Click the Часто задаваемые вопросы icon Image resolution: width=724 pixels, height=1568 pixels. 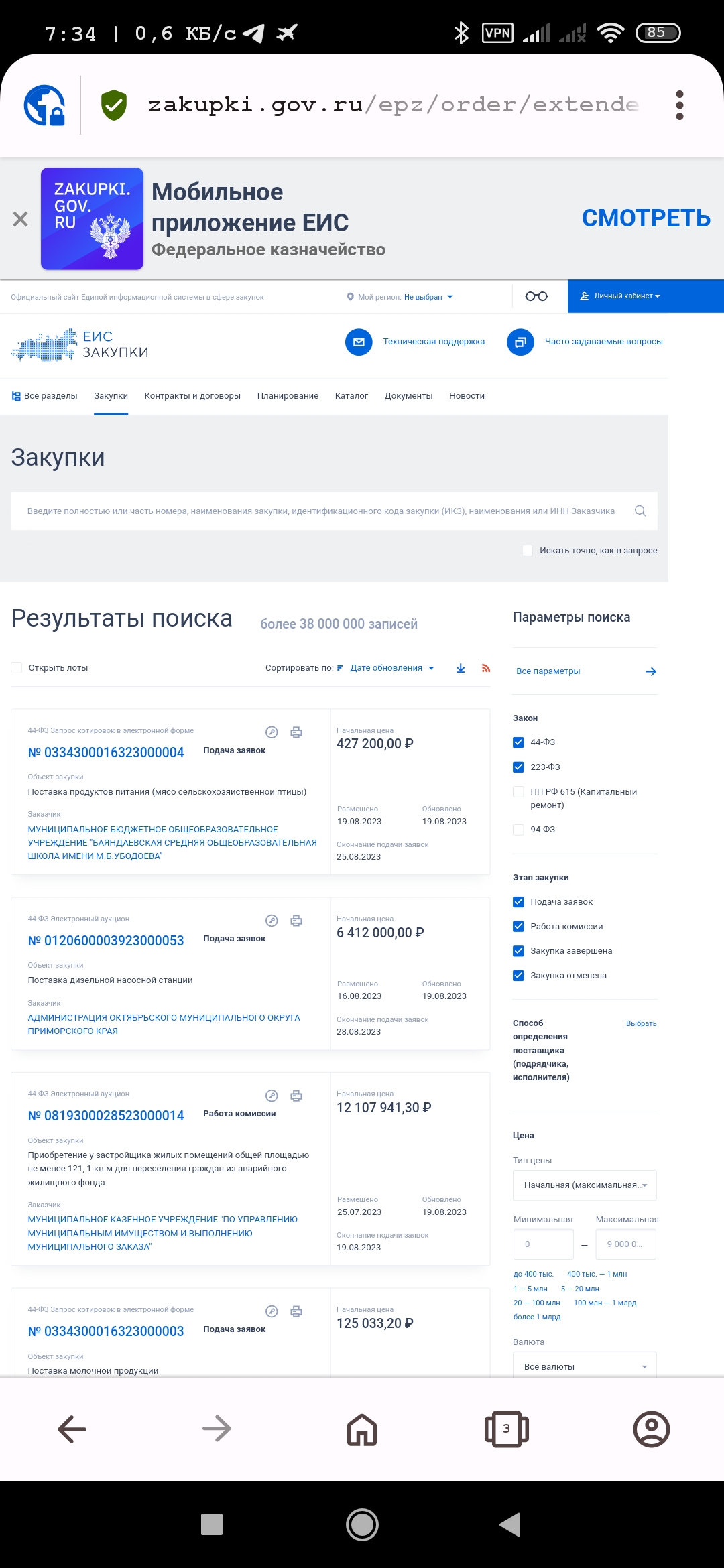pos(520,342)
